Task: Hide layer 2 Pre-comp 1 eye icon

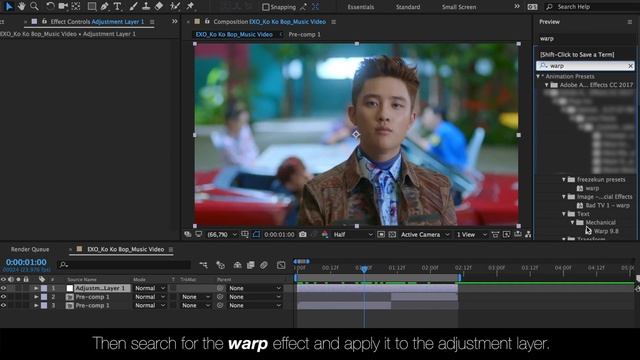Action: 3,297
